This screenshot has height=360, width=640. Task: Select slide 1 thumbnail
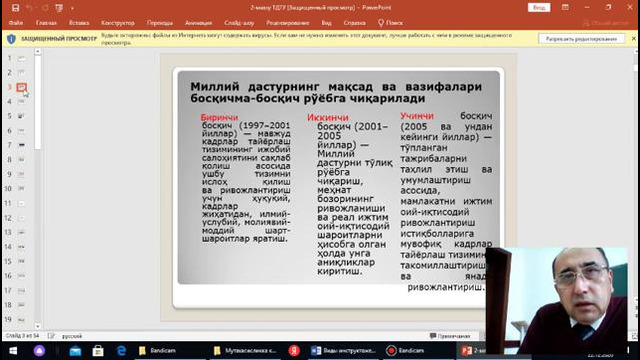point(21,58)
